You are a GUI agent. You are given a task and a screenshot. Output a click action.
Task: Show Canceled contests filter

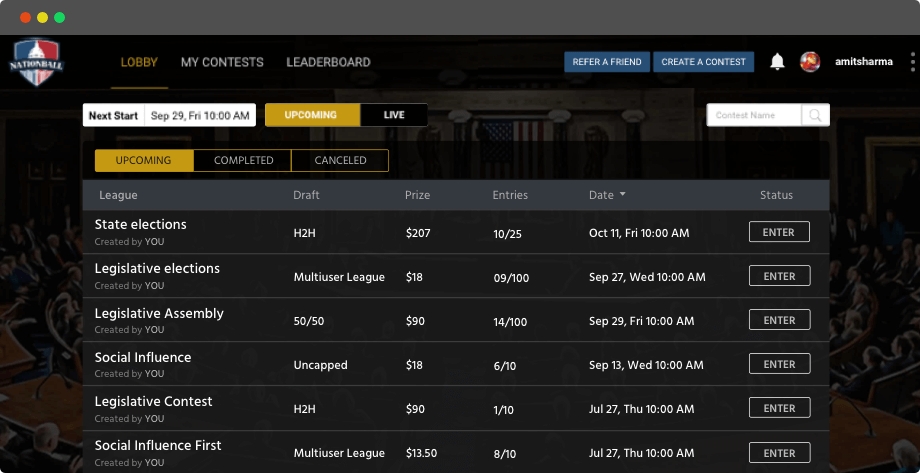click(x=340, y=160)
